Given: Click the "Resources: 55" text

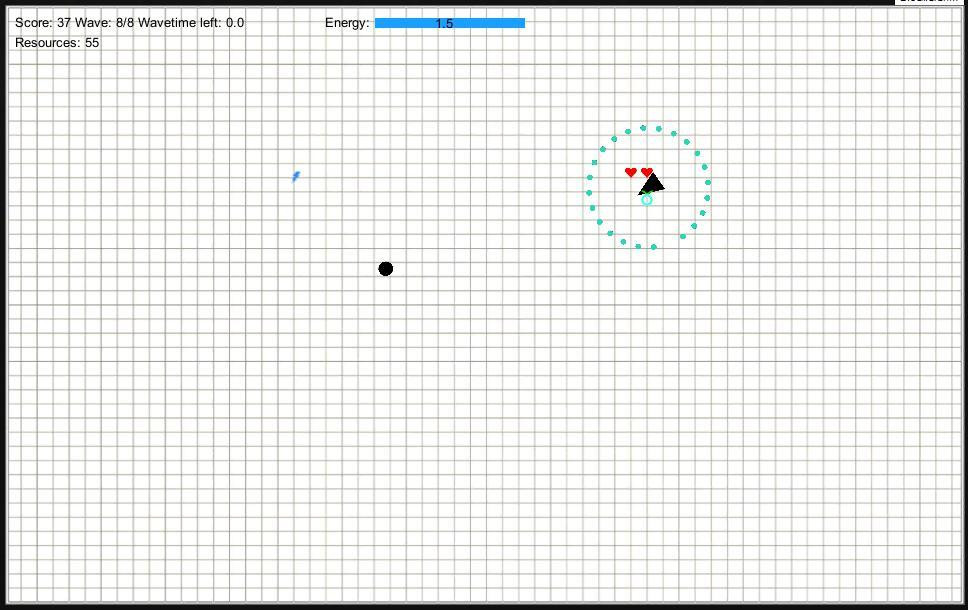Looking at the screenshot, I should click(57, 43).
